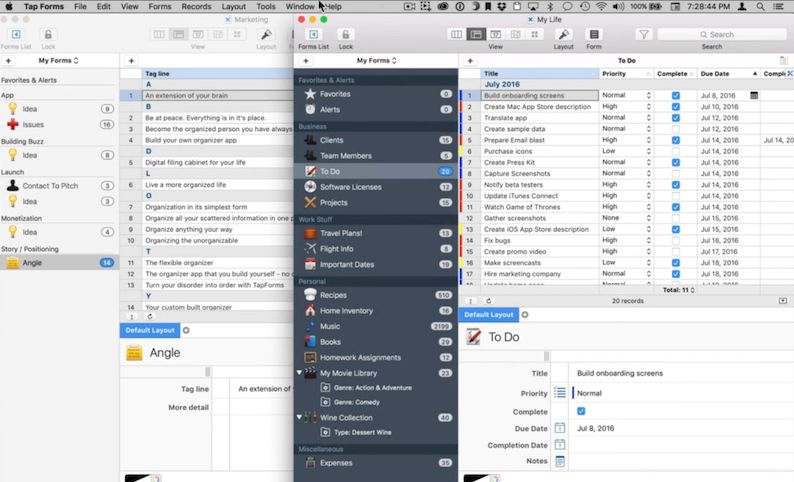This screenshot has width=794, height=482.
Task: Select the Default Layout tab under To Do
Action: pyautogui.click(x=489, y=314)
